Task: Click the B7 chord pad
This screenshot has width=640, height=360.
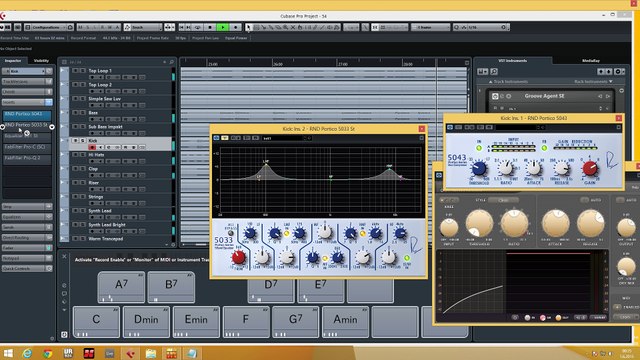Action: [171, 287]
